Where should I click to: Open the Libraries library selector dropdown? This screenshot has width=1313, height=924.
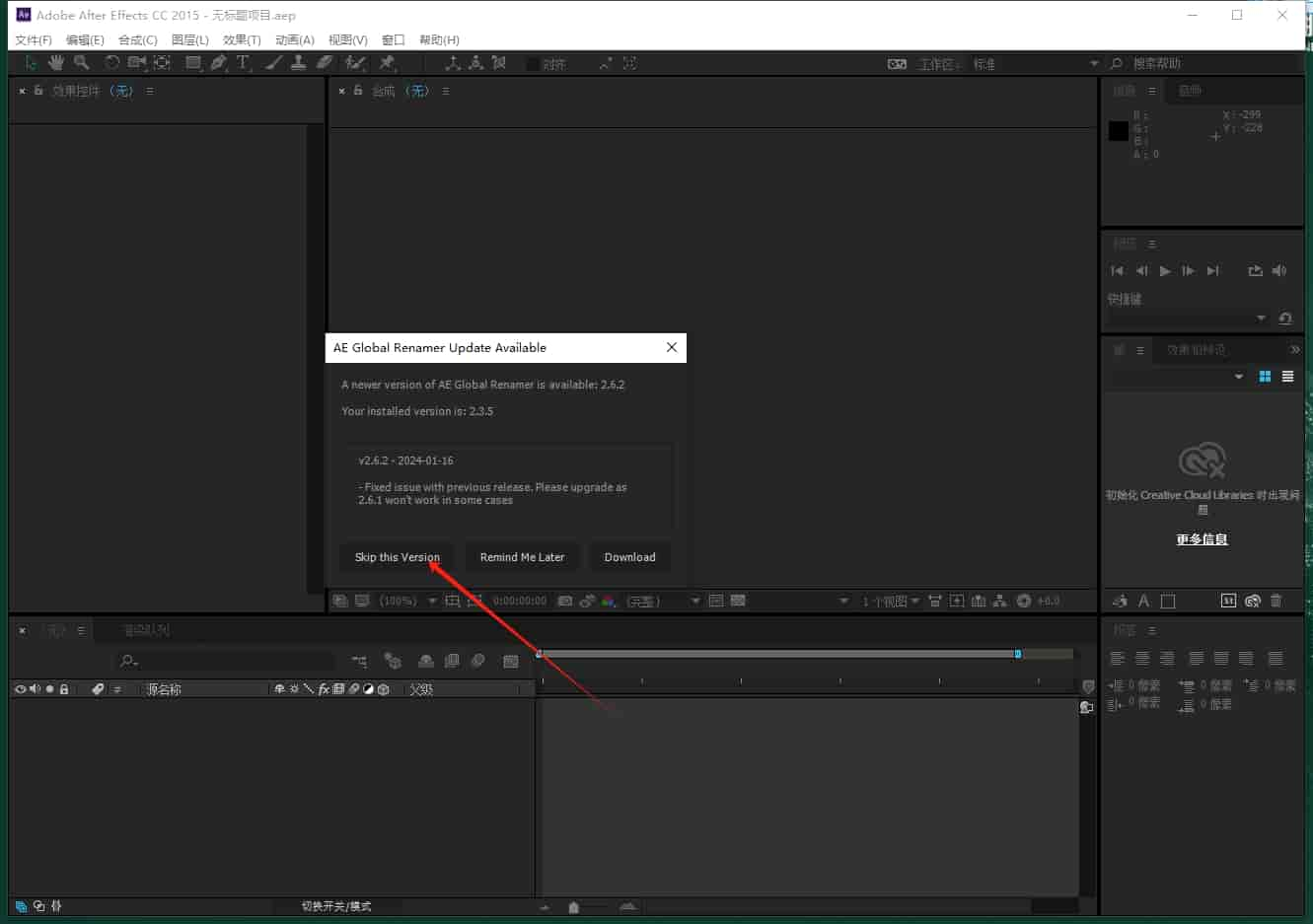(x=1178, y=377)
